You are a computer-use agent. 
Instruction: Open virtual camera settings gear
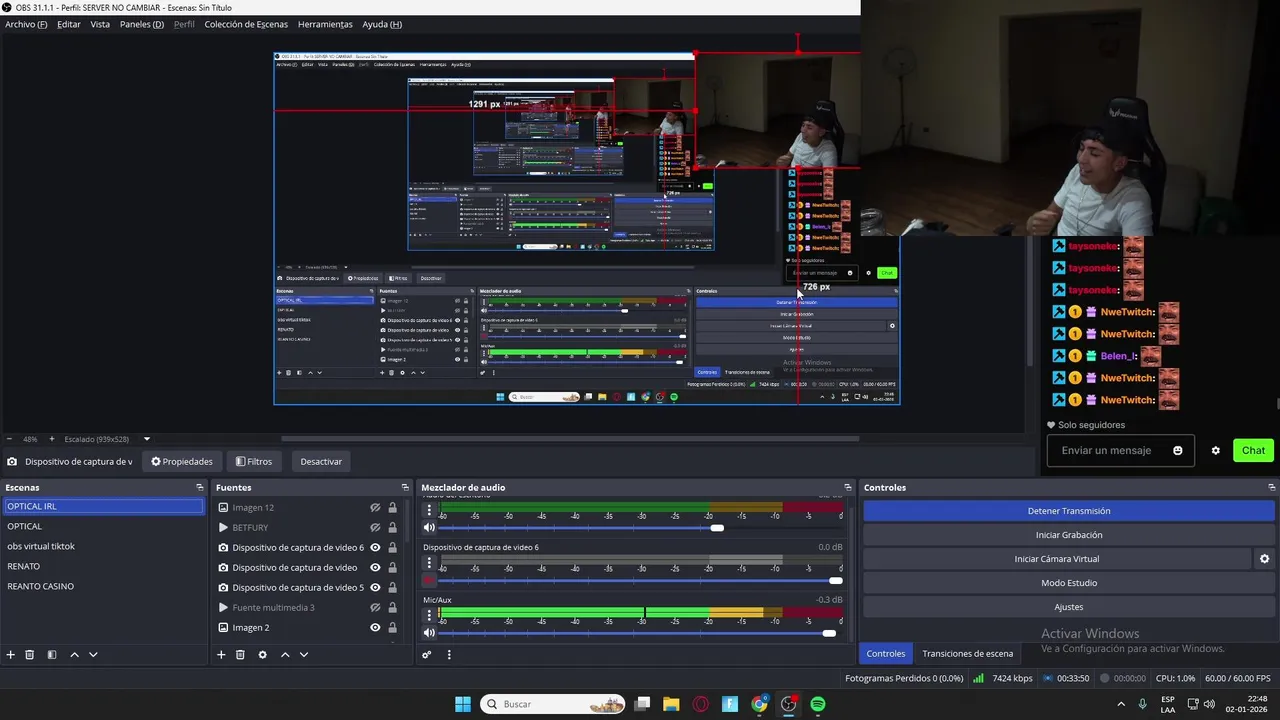point(1264,559)
